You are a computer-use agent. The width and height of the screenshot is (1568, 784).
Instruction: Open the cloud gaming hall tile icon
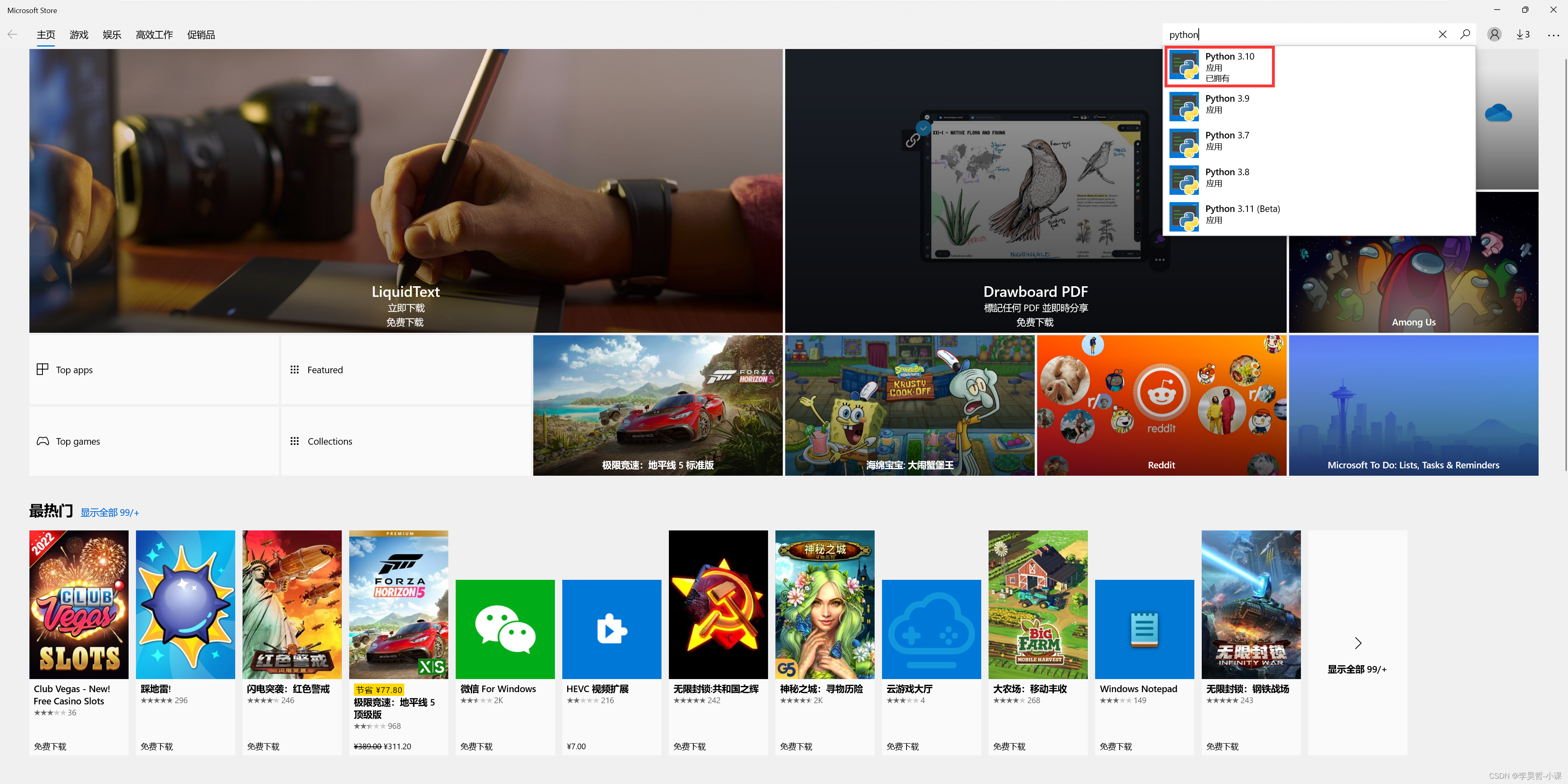[x=931, y=629]
